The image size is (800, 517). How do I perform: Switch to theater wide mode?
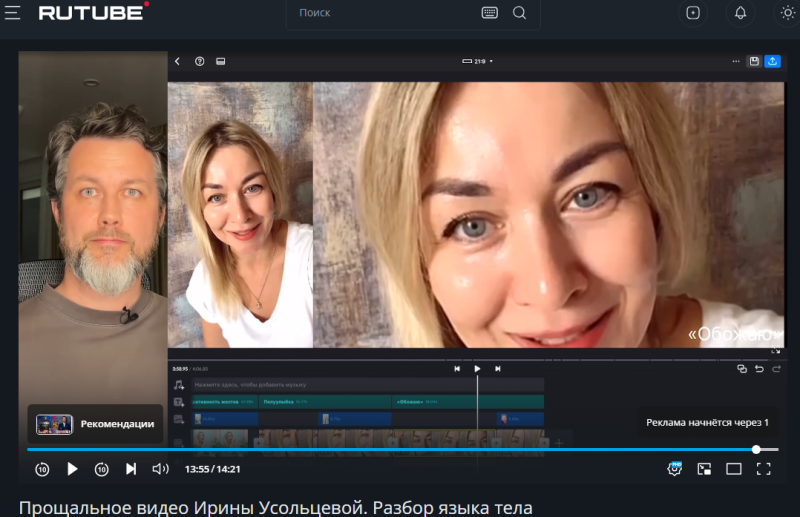(733, 469)
